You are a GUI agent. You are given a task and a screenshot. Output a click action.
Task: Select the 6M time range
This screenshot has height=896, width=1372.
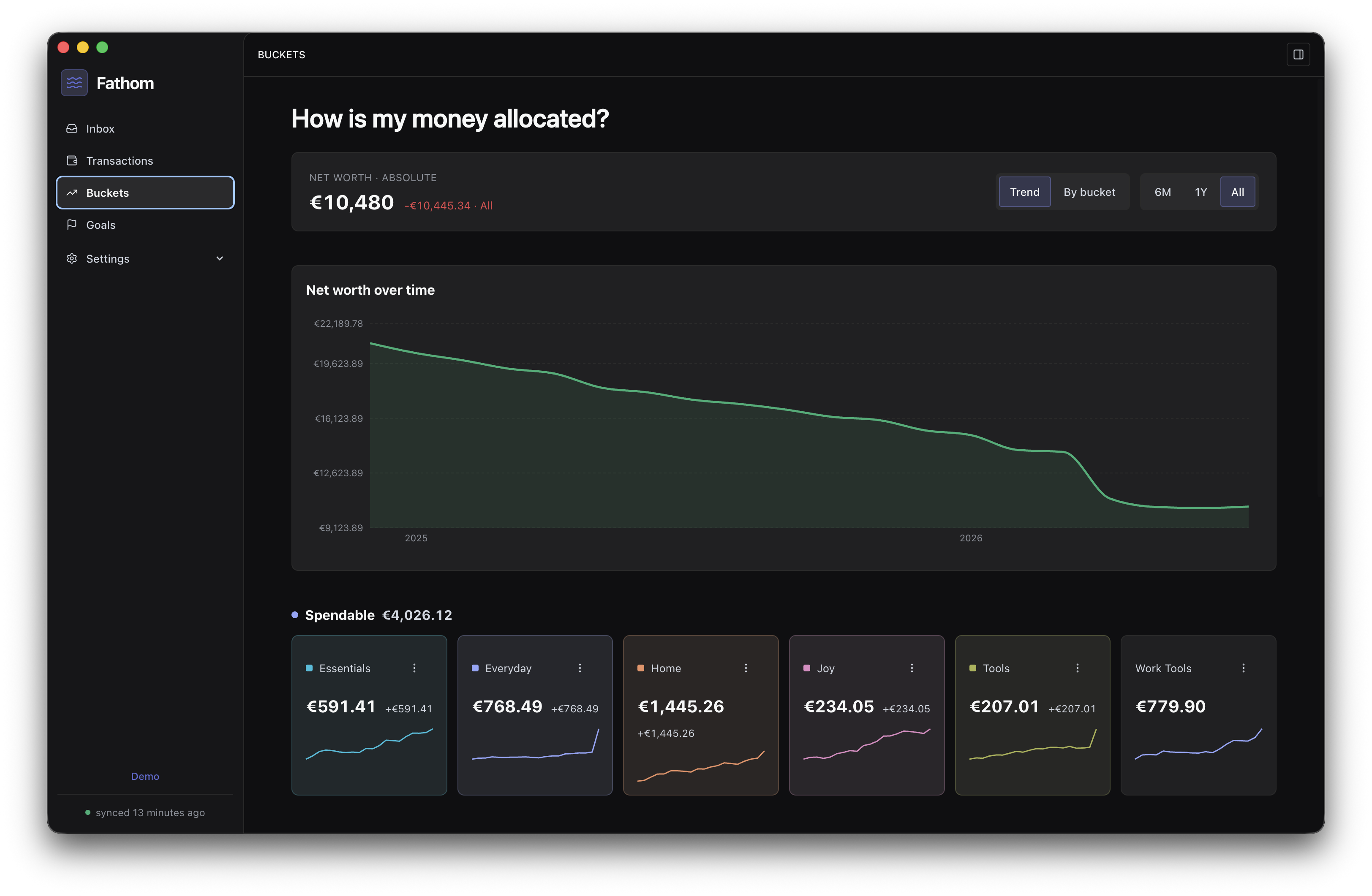tap(1162, 192)
